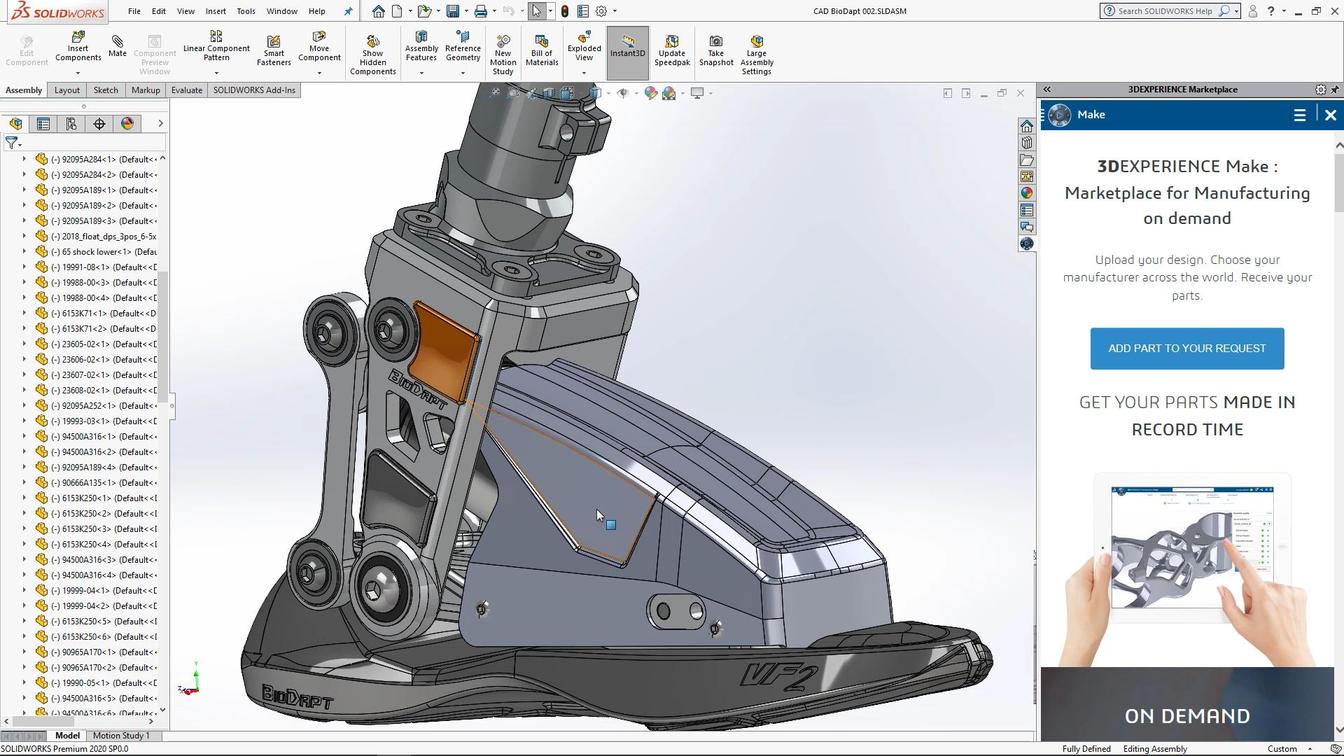Open the File menu

click(x=134, y=11)
